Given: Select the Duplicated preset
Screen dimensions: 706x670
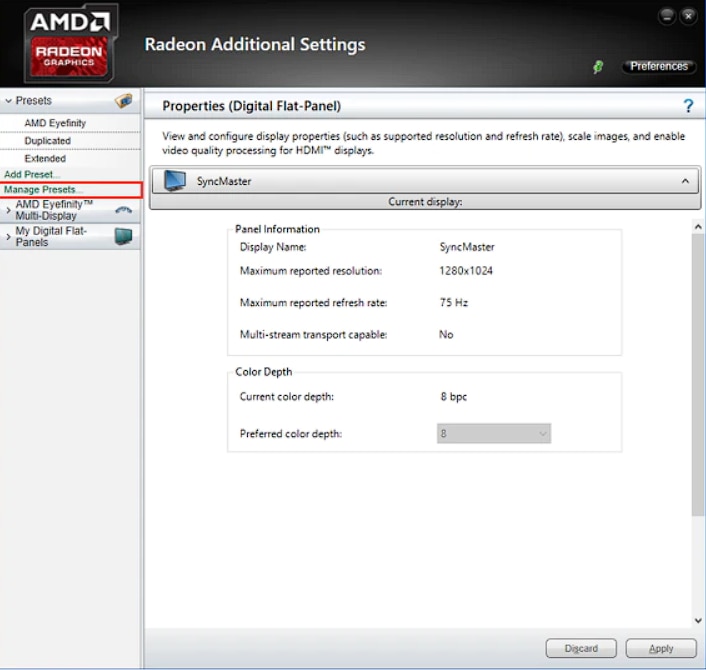Looking at the screenshot, I should [48, 141].
